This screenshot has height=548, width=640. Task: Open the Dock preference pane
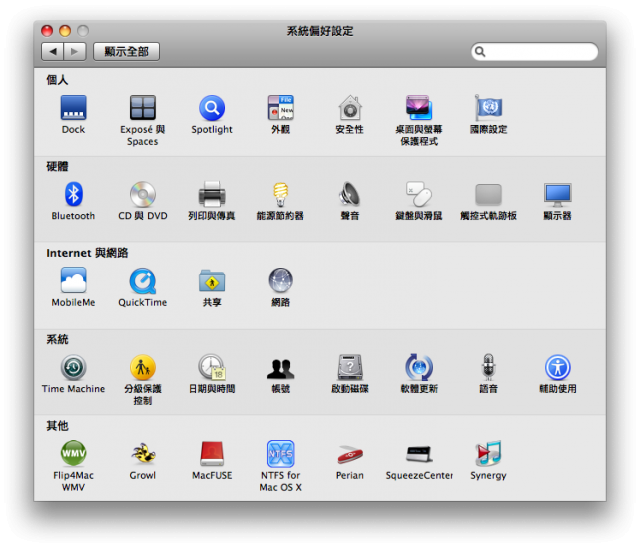(x=73, y=108)
